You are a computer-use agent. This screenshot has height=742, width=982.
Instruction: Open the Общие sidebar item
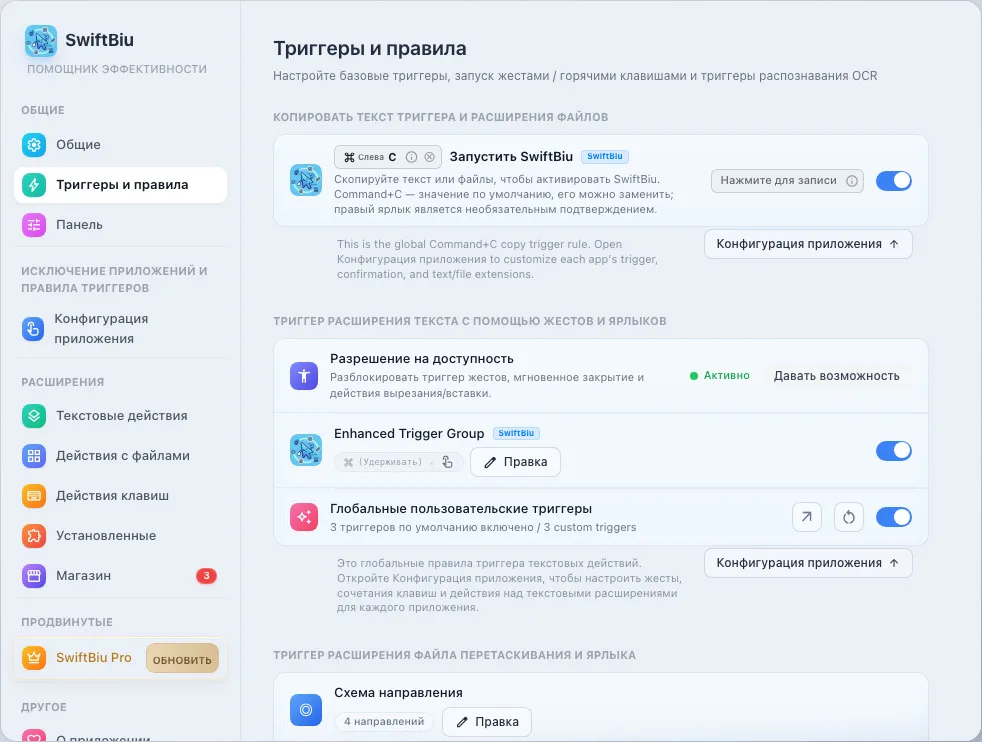(x=120, y=145)
